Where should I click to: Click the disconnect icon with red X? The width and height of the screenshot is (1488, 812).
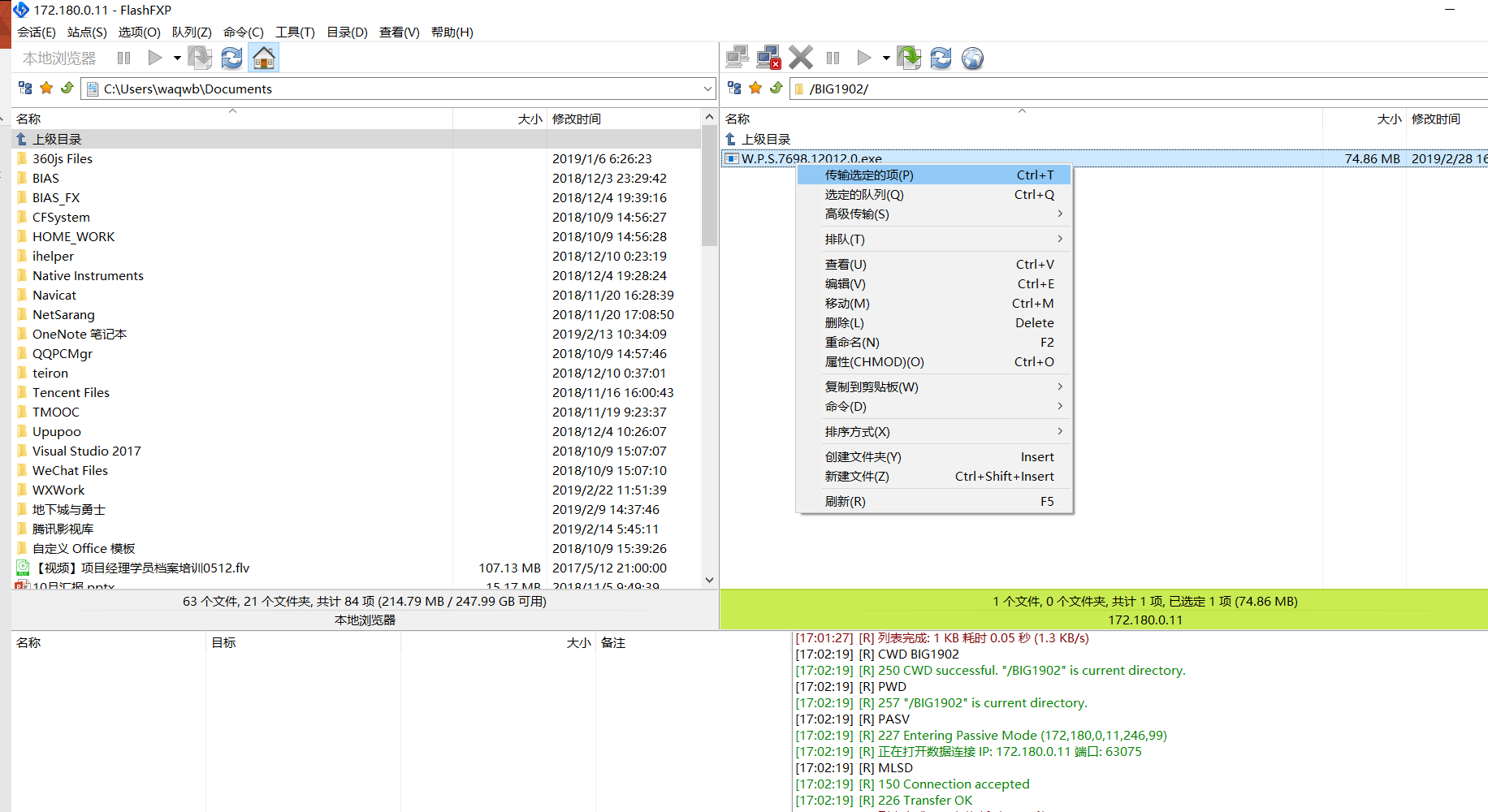point(768,58)
